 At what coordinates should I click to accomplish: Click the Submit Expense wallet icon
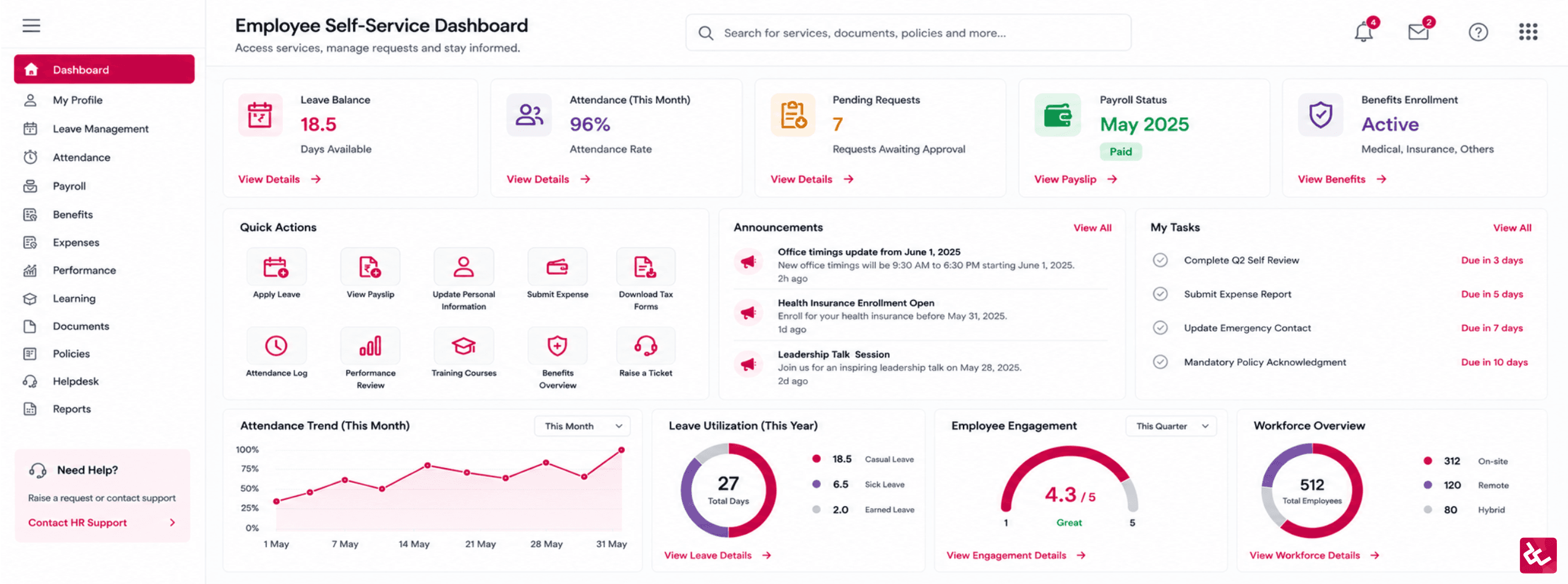pos(557,267)
